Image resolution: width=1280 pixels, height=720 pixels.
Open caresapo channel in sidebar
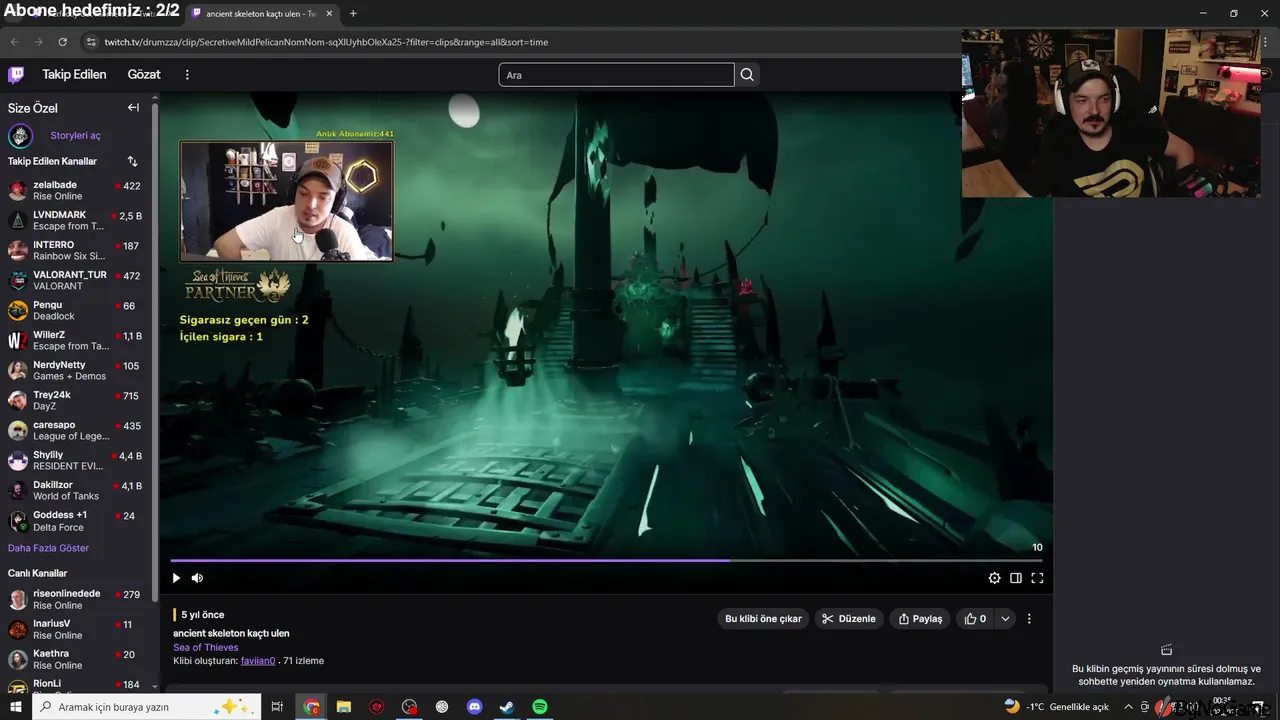coord(76,430)
